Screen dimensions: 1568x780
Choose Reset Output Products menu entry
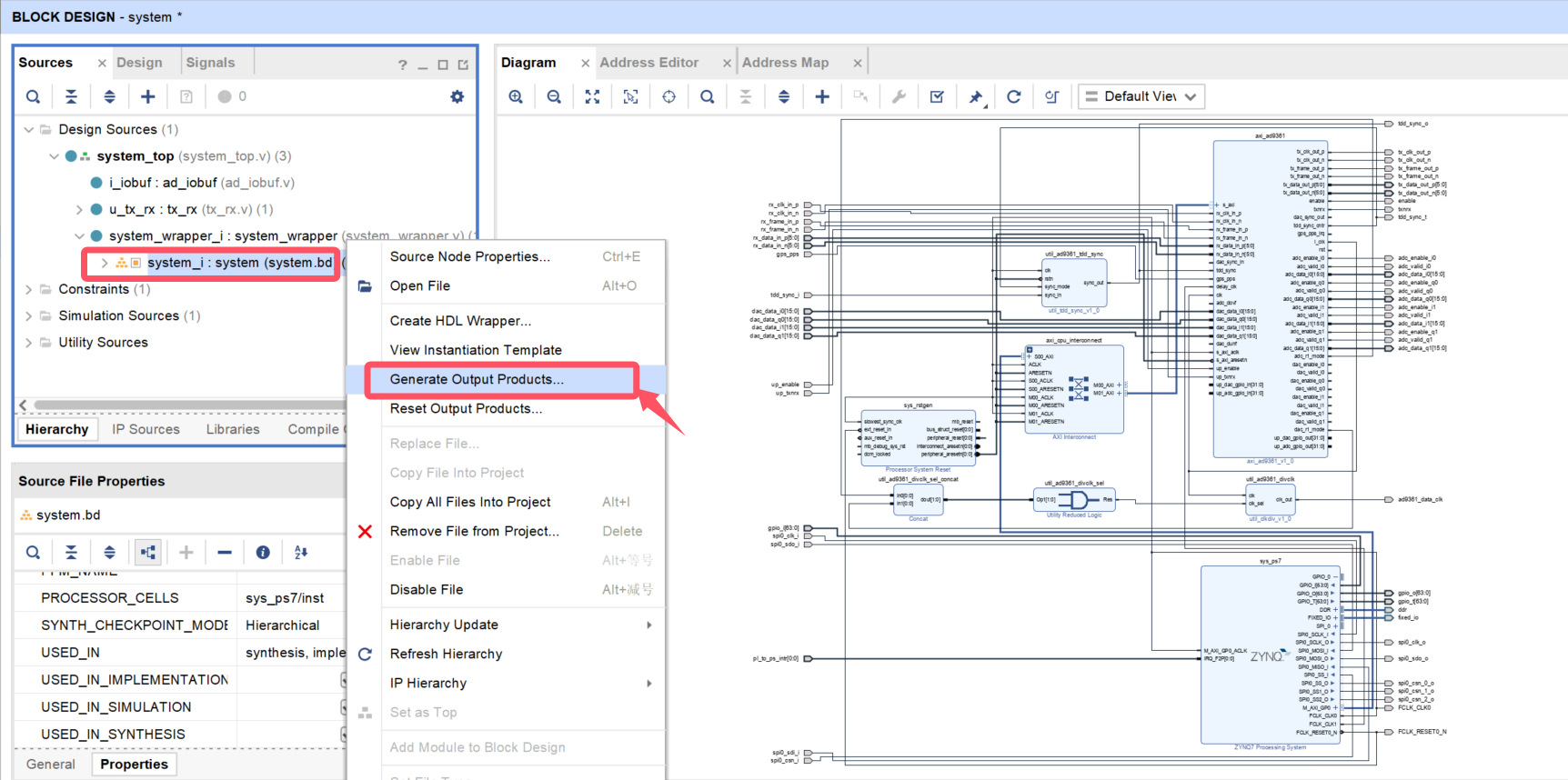tap(506, 408)
